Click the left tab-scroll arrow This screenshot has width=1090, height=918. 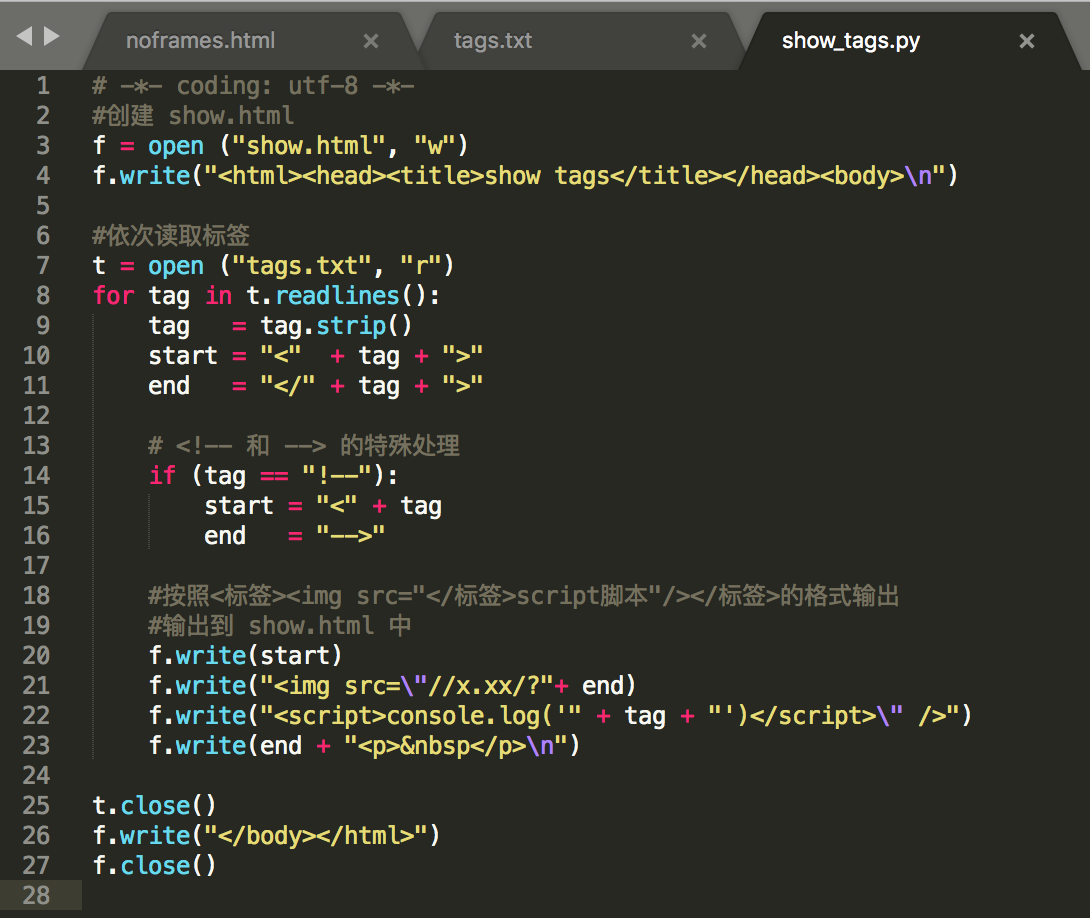[24, 36]
